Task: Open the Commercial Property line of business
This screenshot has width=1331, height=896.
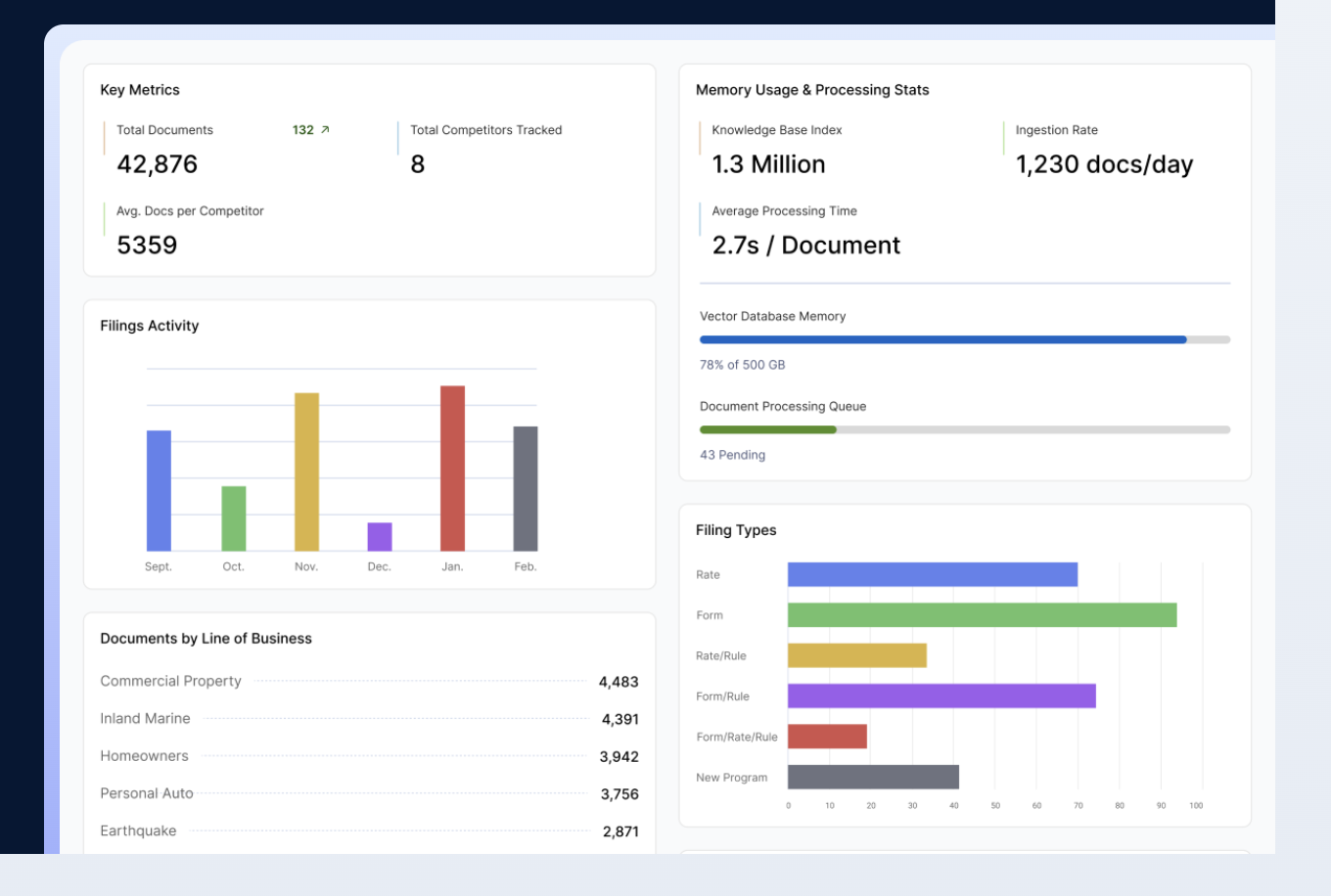Action: pyautogui.click(x=170, y=681)
